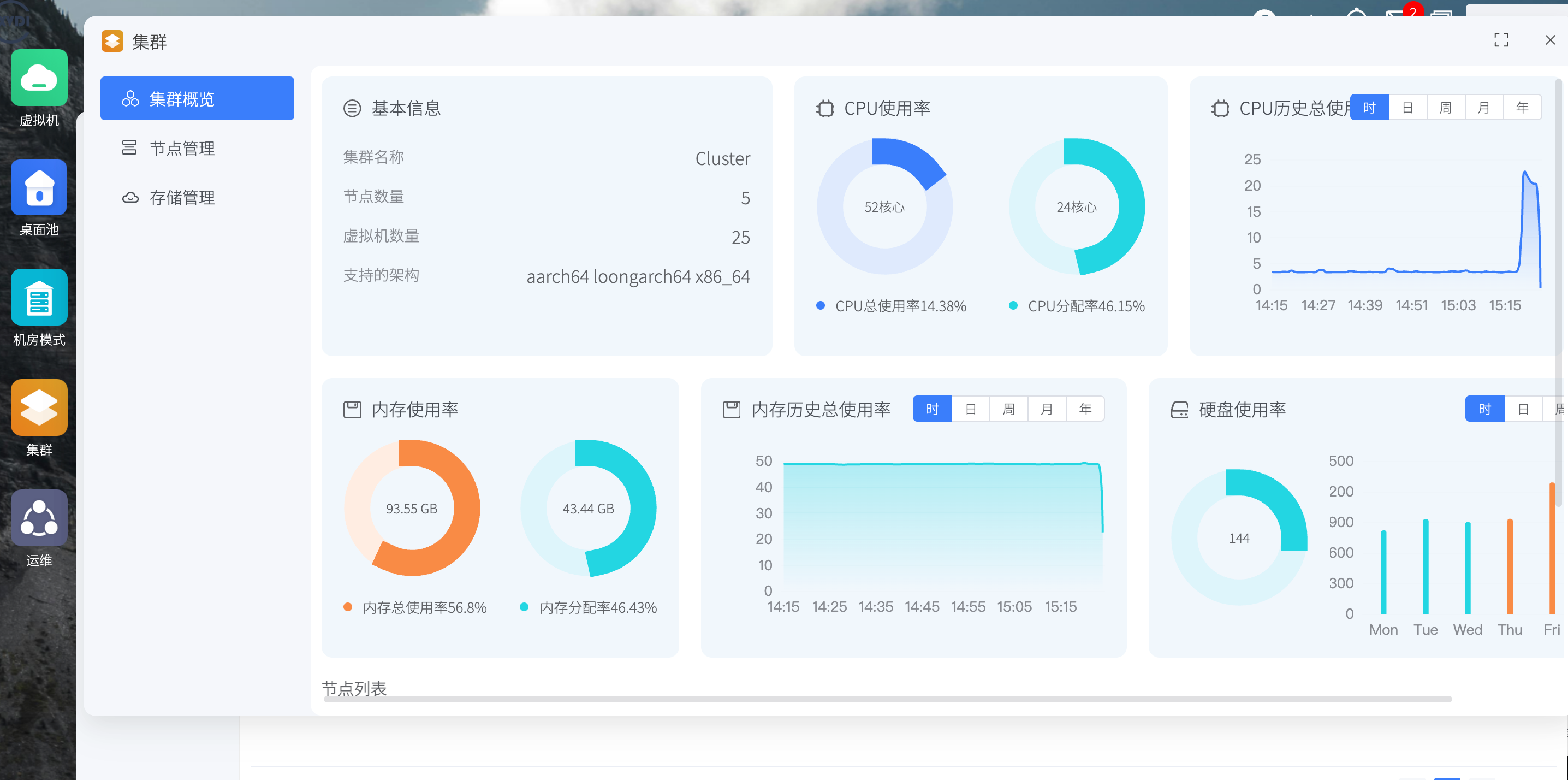Toggle CPU分配率46.15% legend item
This screenshot has height=780, width=1568.
(1077, 306)
